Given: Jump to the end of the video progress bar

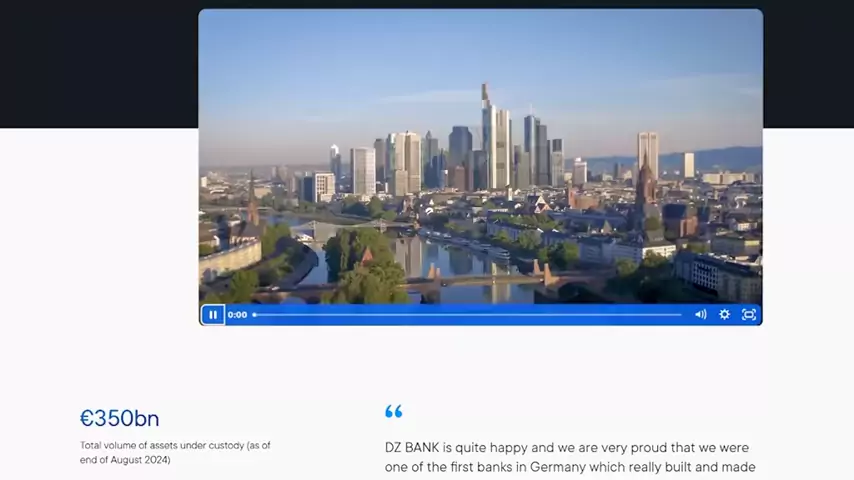Looking at the screenshot, I should 680,315.
